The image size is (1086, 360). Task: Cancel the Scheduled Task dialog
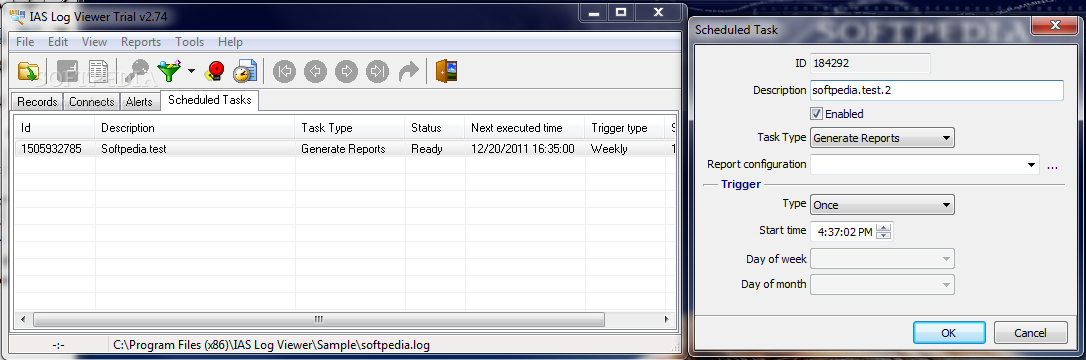click(1030, 333)
